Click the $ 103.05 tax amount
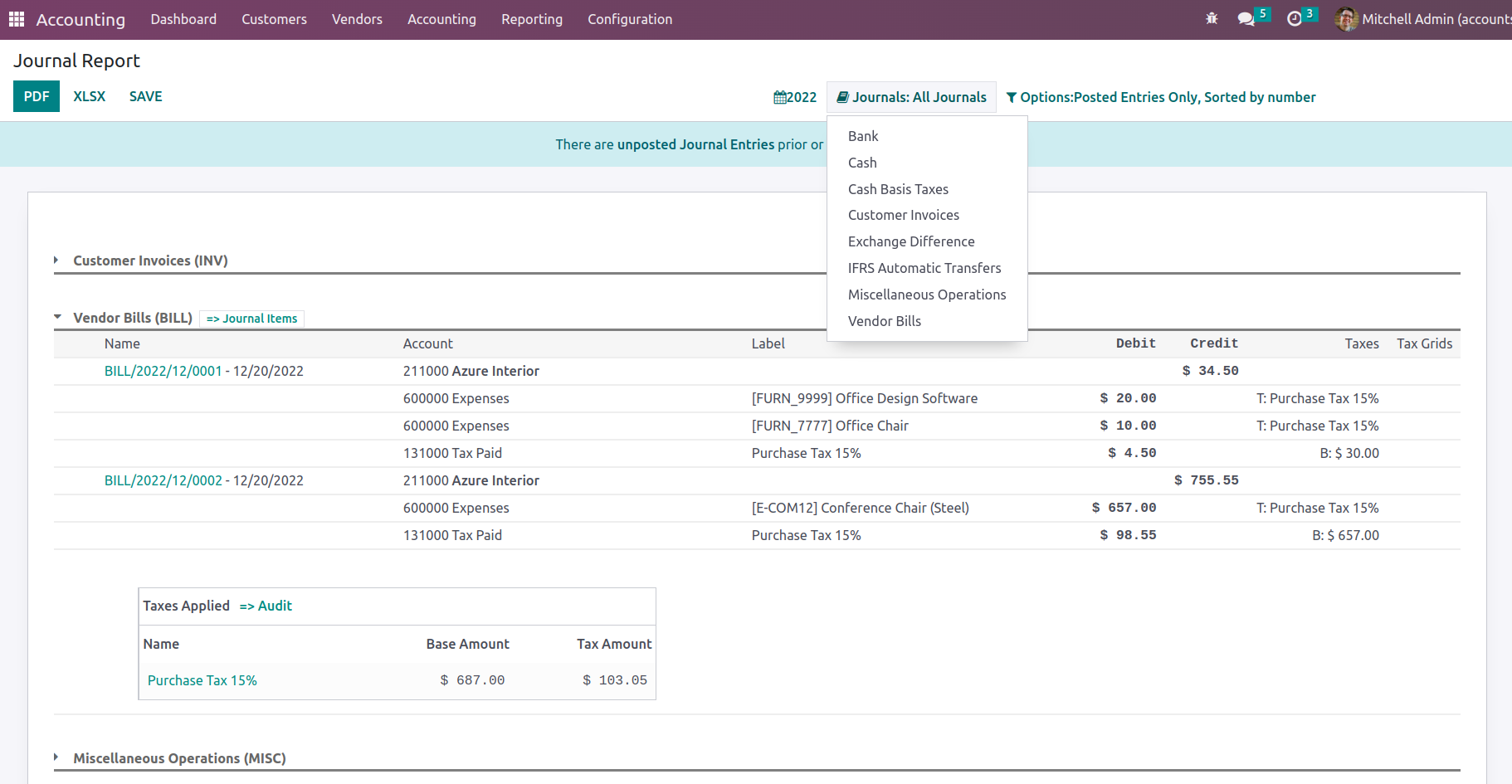 coord(615,680)
